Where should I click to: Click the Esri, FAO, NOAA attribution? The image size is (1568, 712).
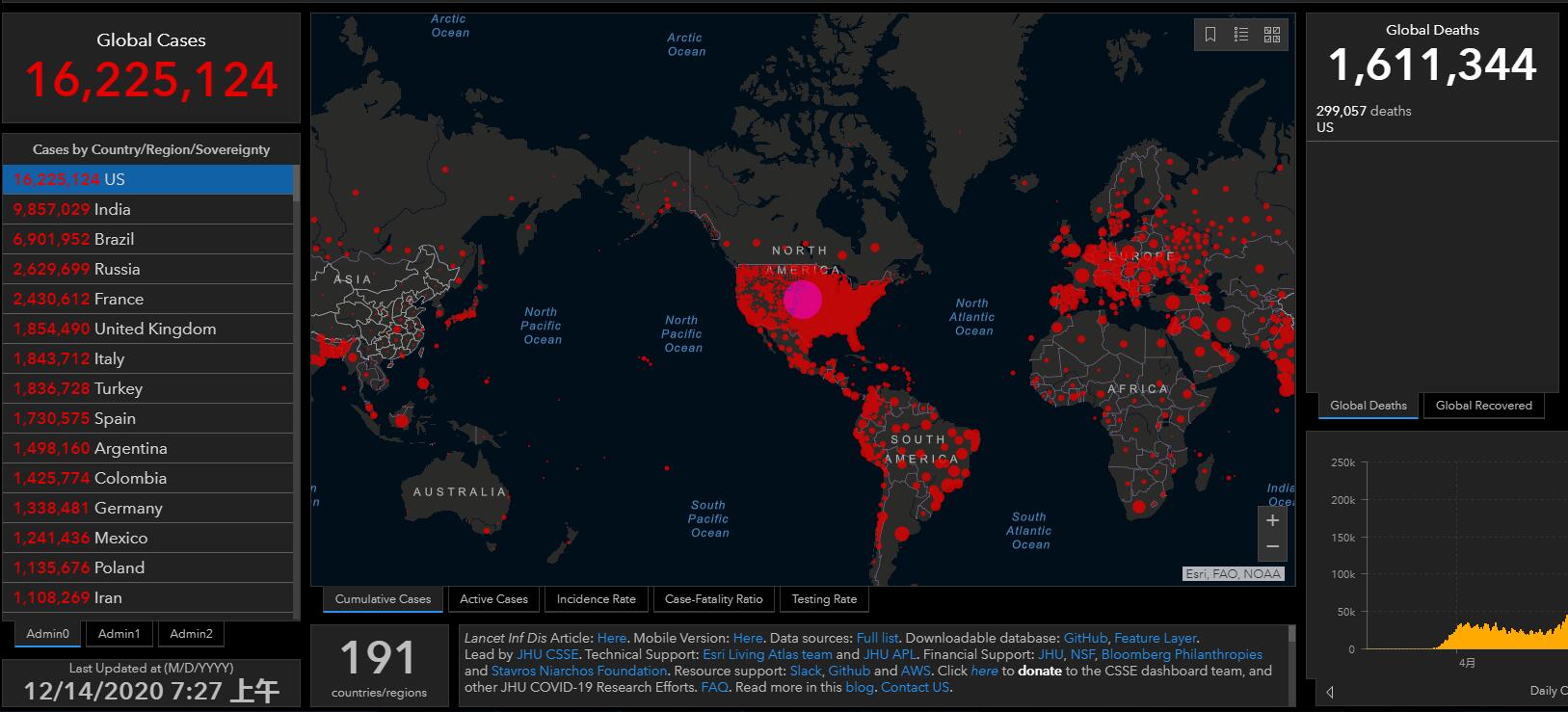(1233, 574)
